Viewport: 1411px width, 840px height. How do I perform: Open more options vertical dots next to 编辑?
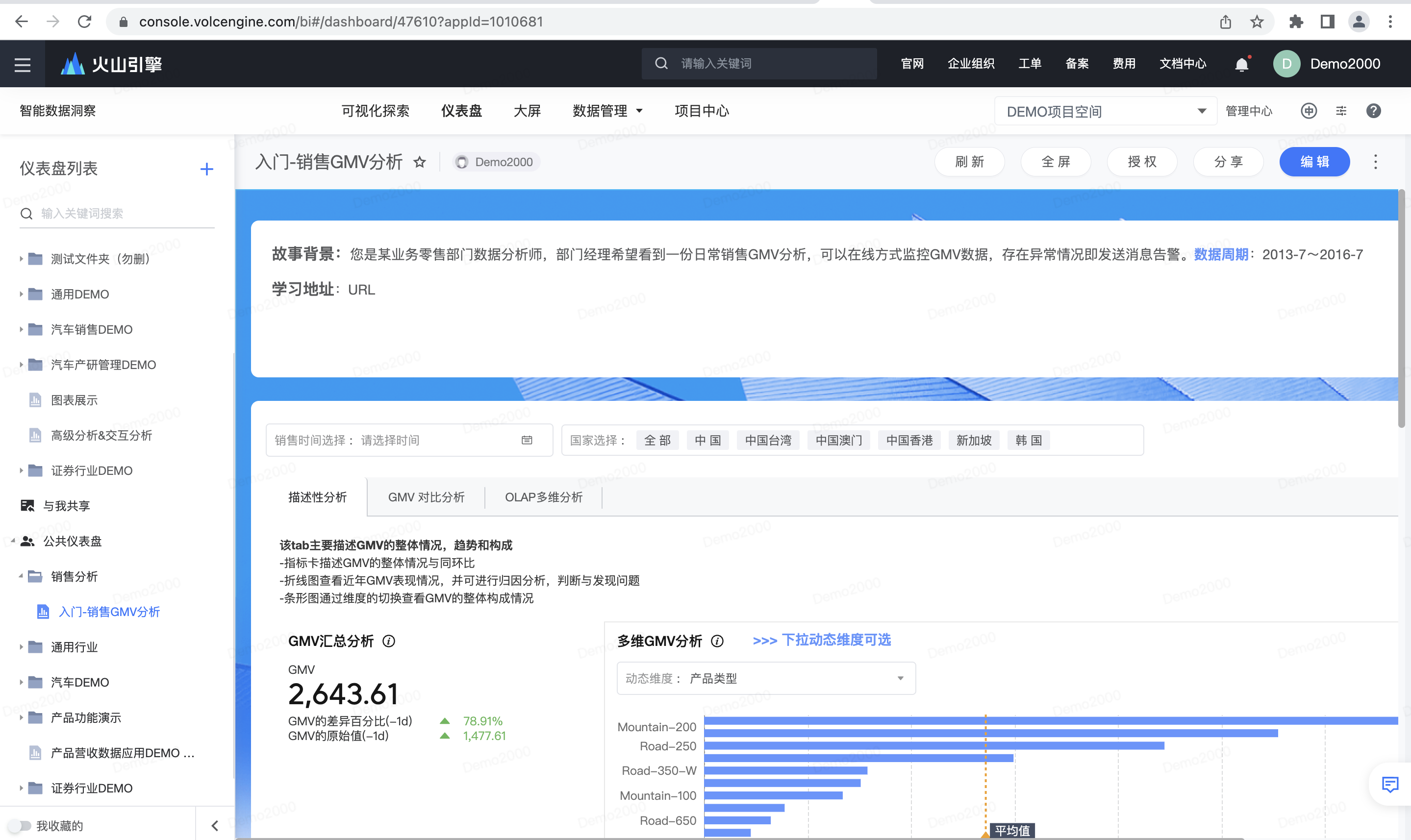tap(1375, 162)
